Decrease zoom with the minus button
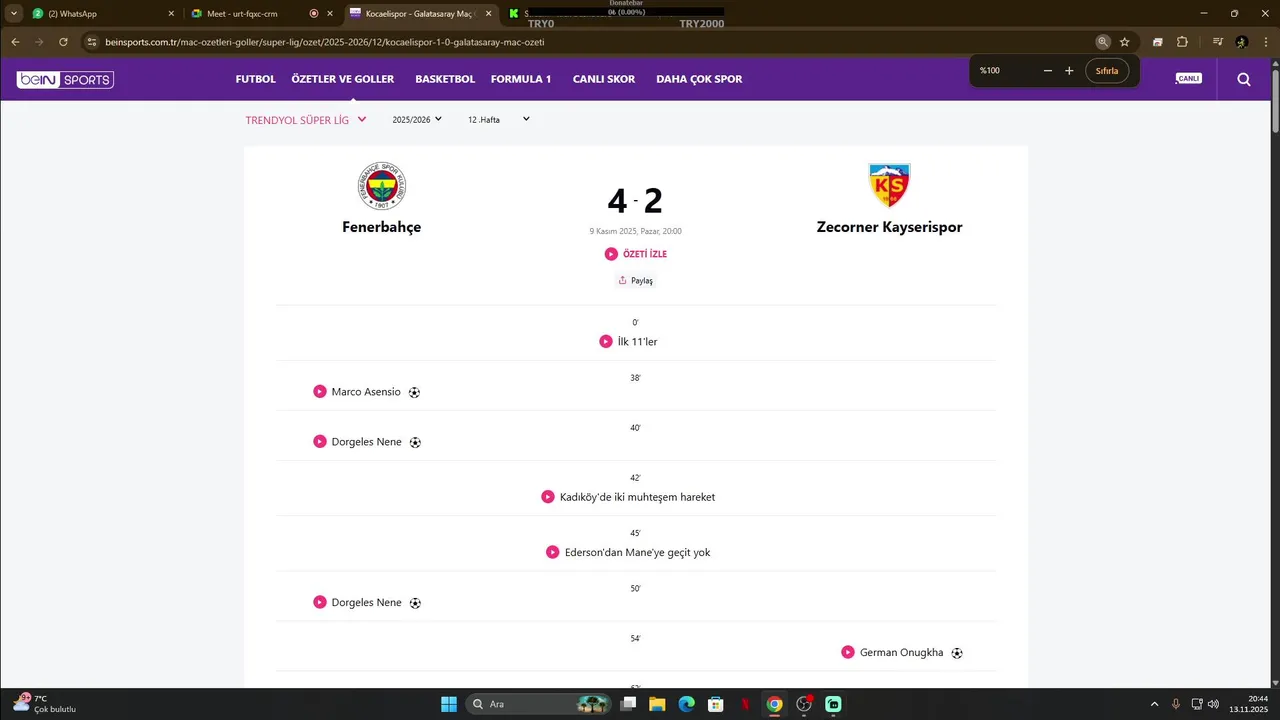The image size is (1280, 720). [x=1047, y=71]
